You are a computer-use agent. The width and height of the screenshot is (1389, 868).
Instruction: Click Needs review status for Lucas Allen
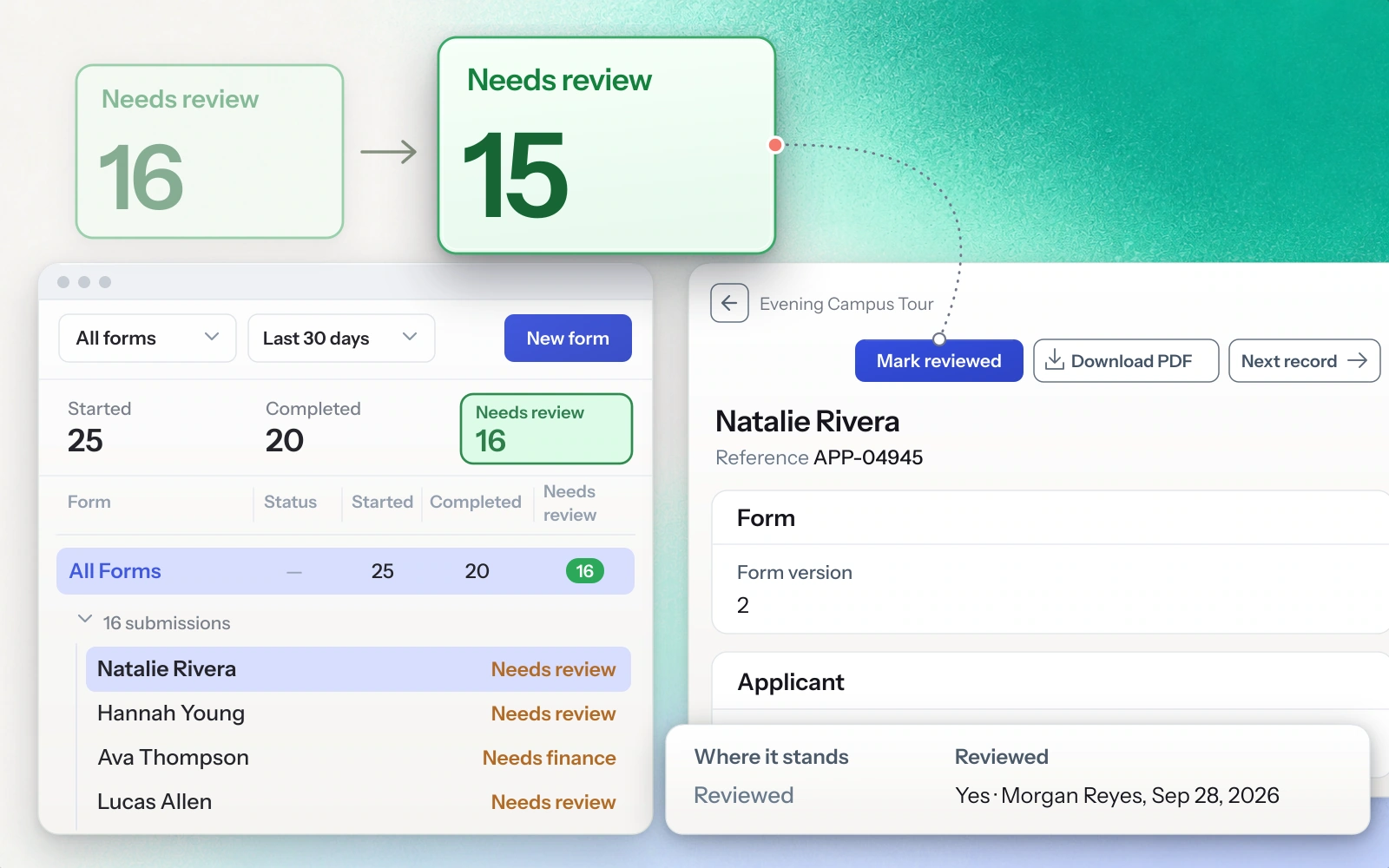(x=554, y=802)
